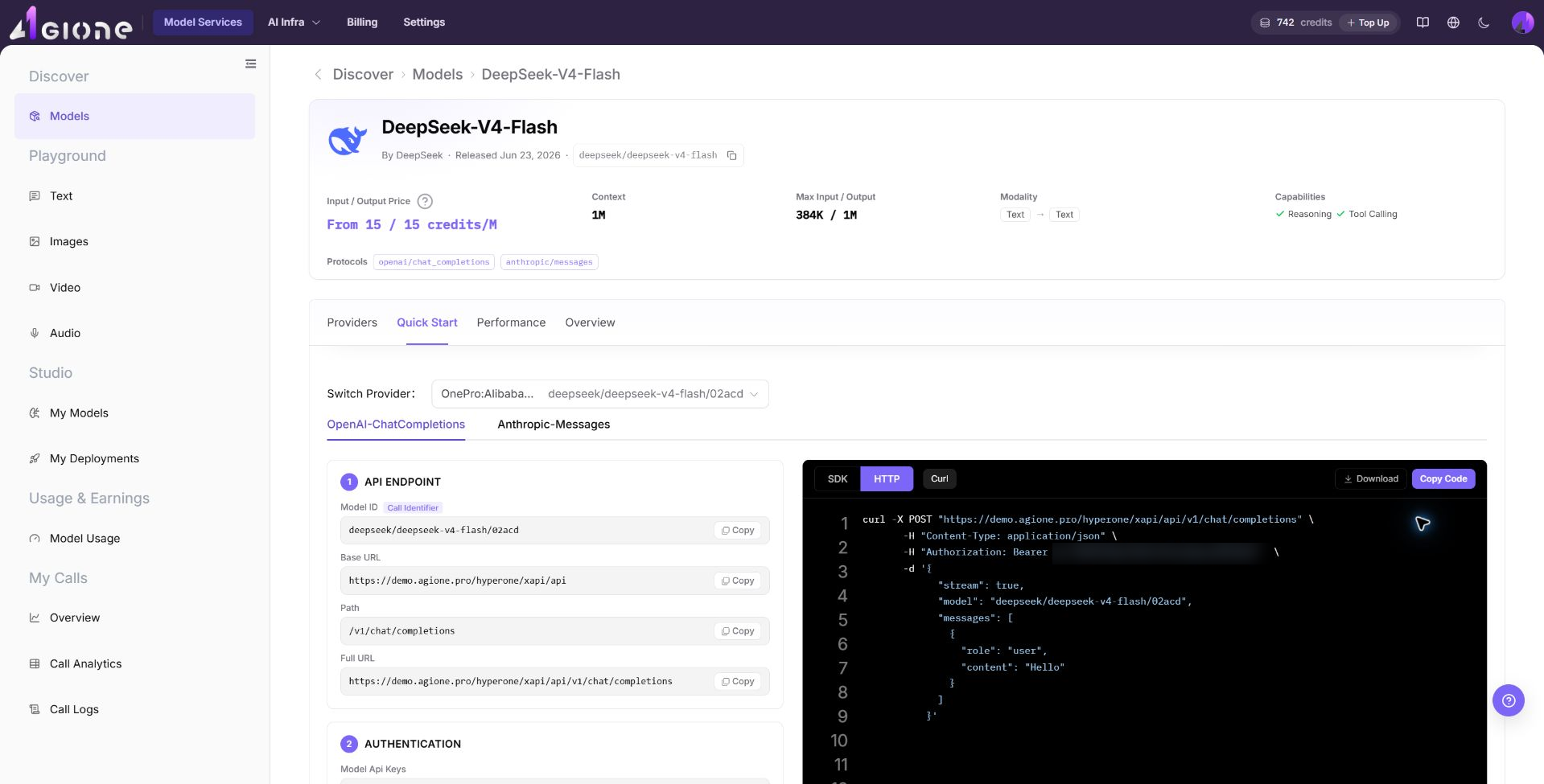Copy the Model ID value
Viewport: 1544px width, 784px height.
click(x=738, y=531)
